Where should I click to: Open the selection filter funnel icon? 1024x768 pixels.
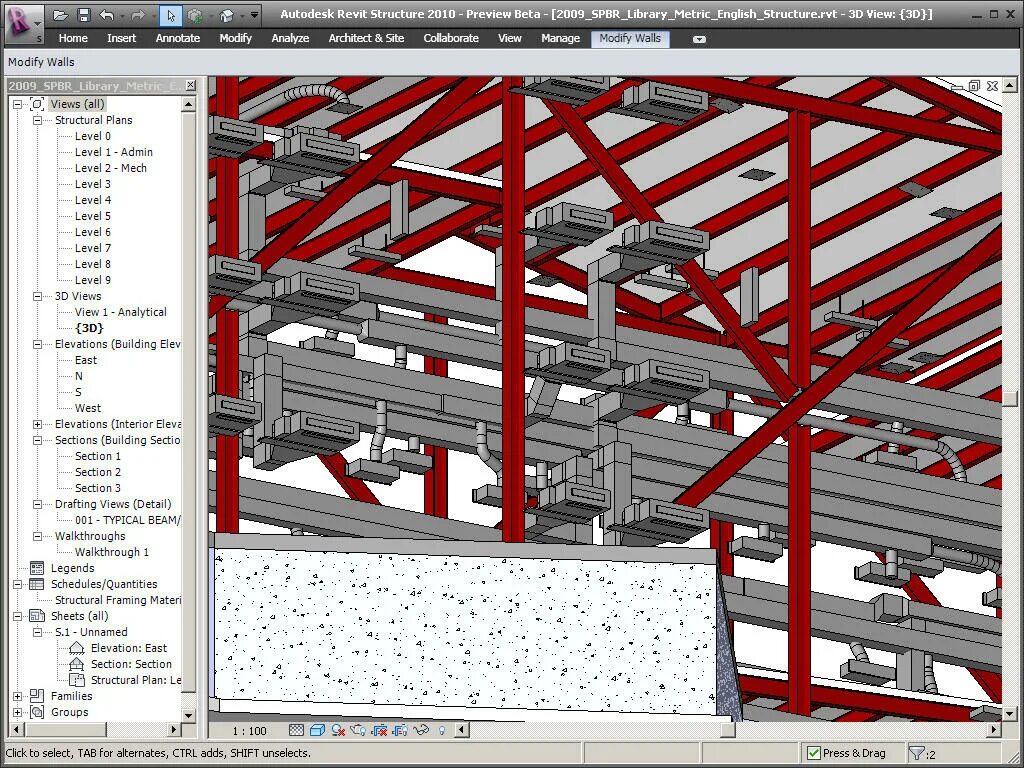coord(915,753)
